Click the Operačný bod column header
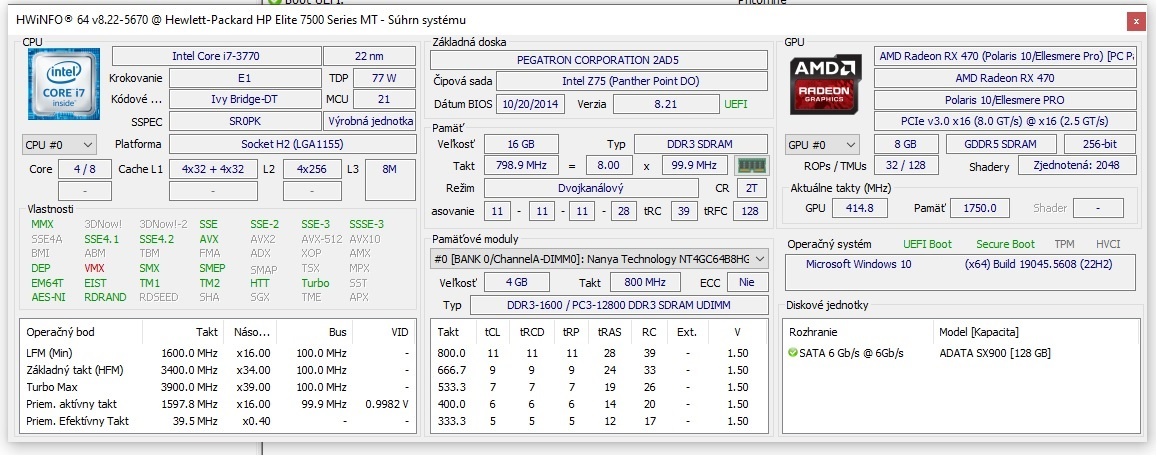Image resolution: width=1157 pixels, height=456 pixels. click(x=81, y=332)
